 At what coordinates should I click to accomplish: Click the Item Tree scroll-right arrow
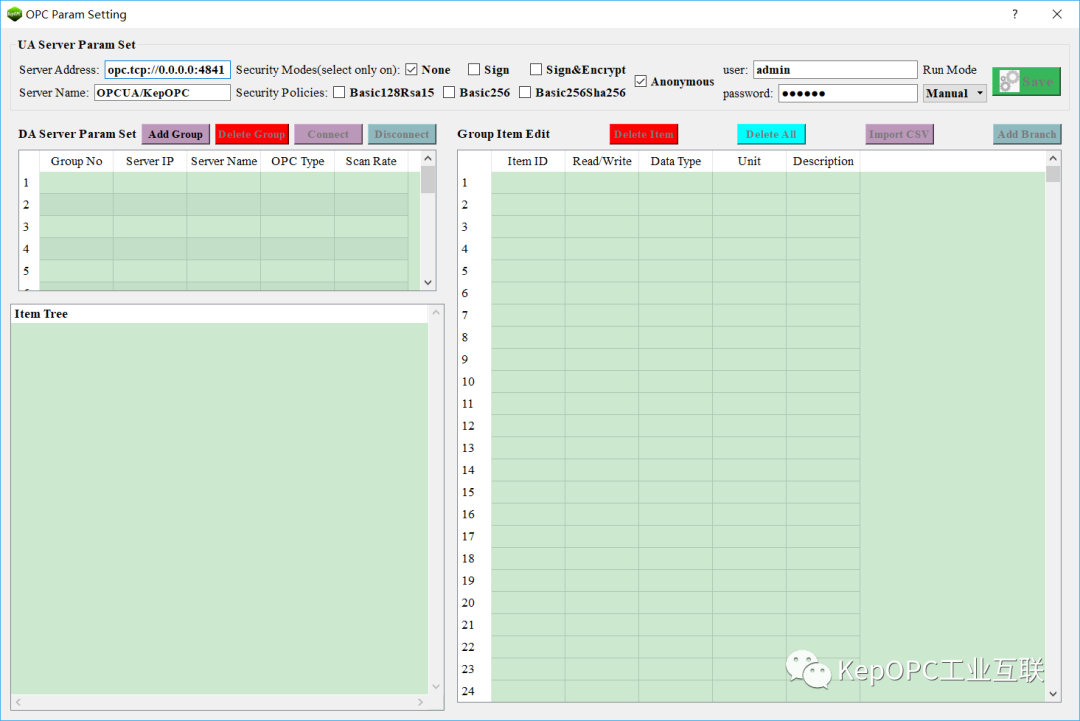point(420,702)
